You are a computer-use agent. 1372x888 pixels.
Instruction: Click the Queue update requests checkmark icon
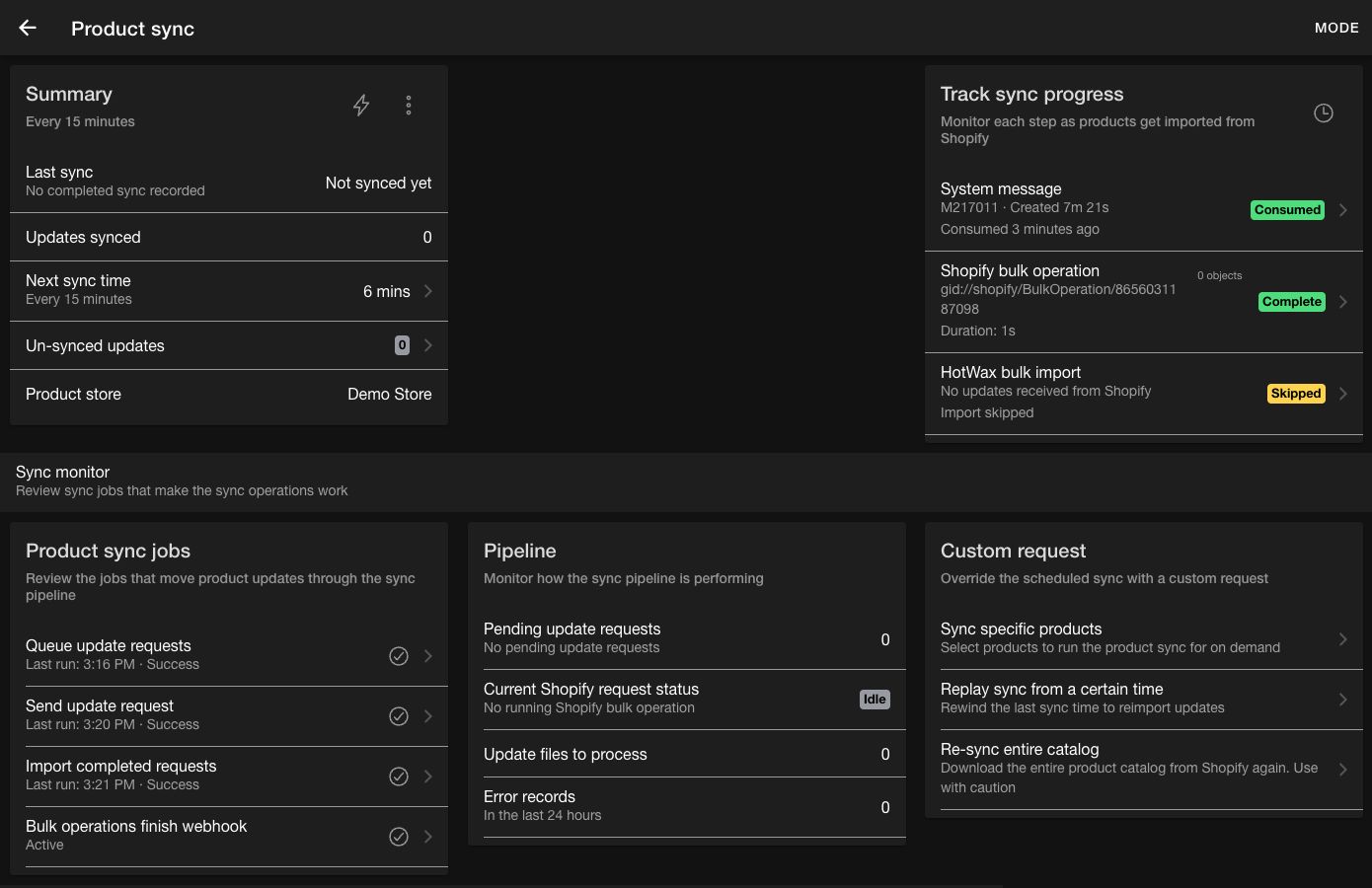[x=399, y=656]
